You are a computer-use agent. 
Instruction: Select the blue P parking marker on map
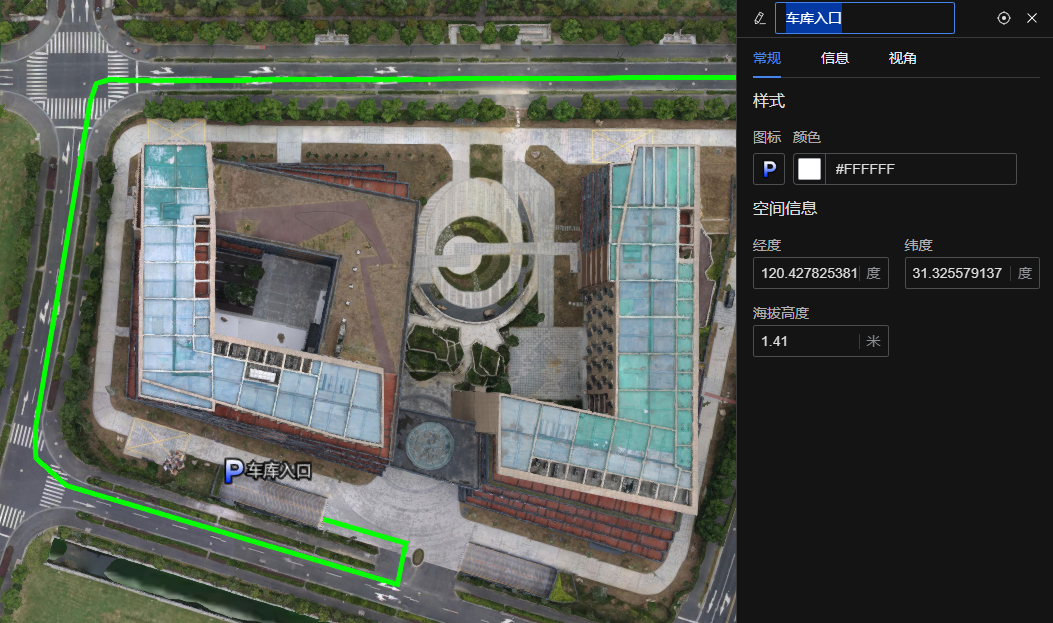(234, 471)
